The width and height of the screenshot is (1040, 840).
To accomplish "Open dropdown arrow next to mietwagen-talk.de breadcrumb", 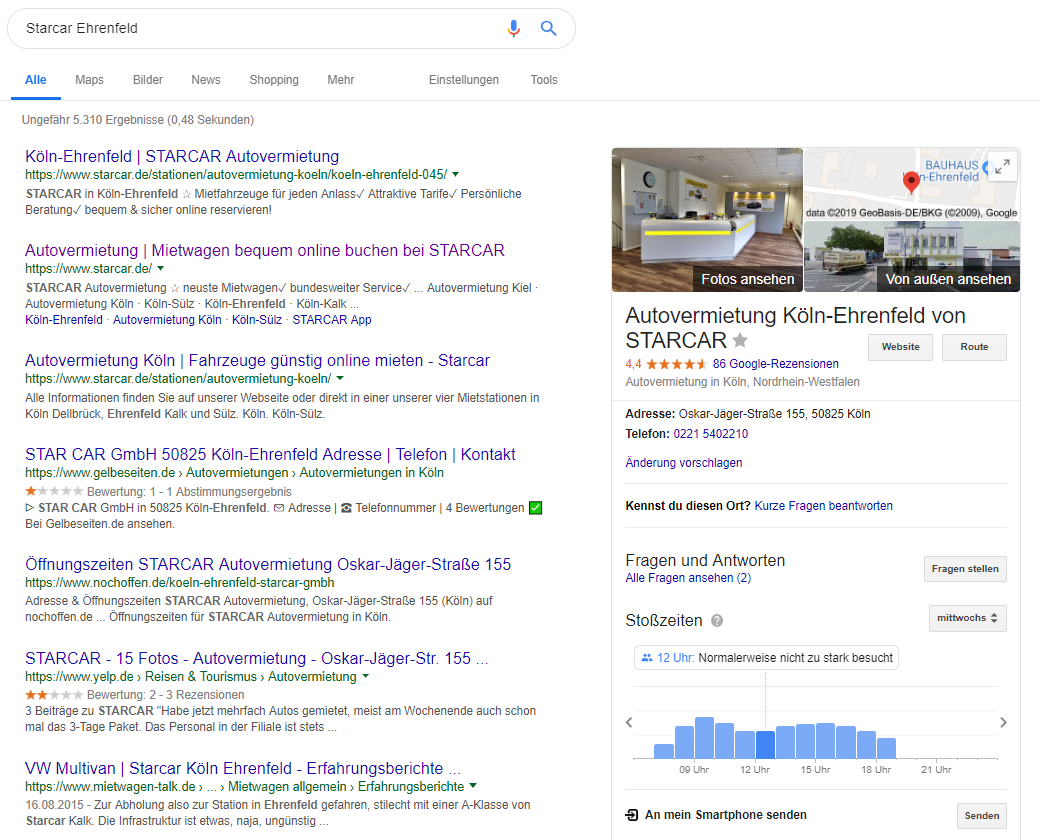I will click(473, 786).
